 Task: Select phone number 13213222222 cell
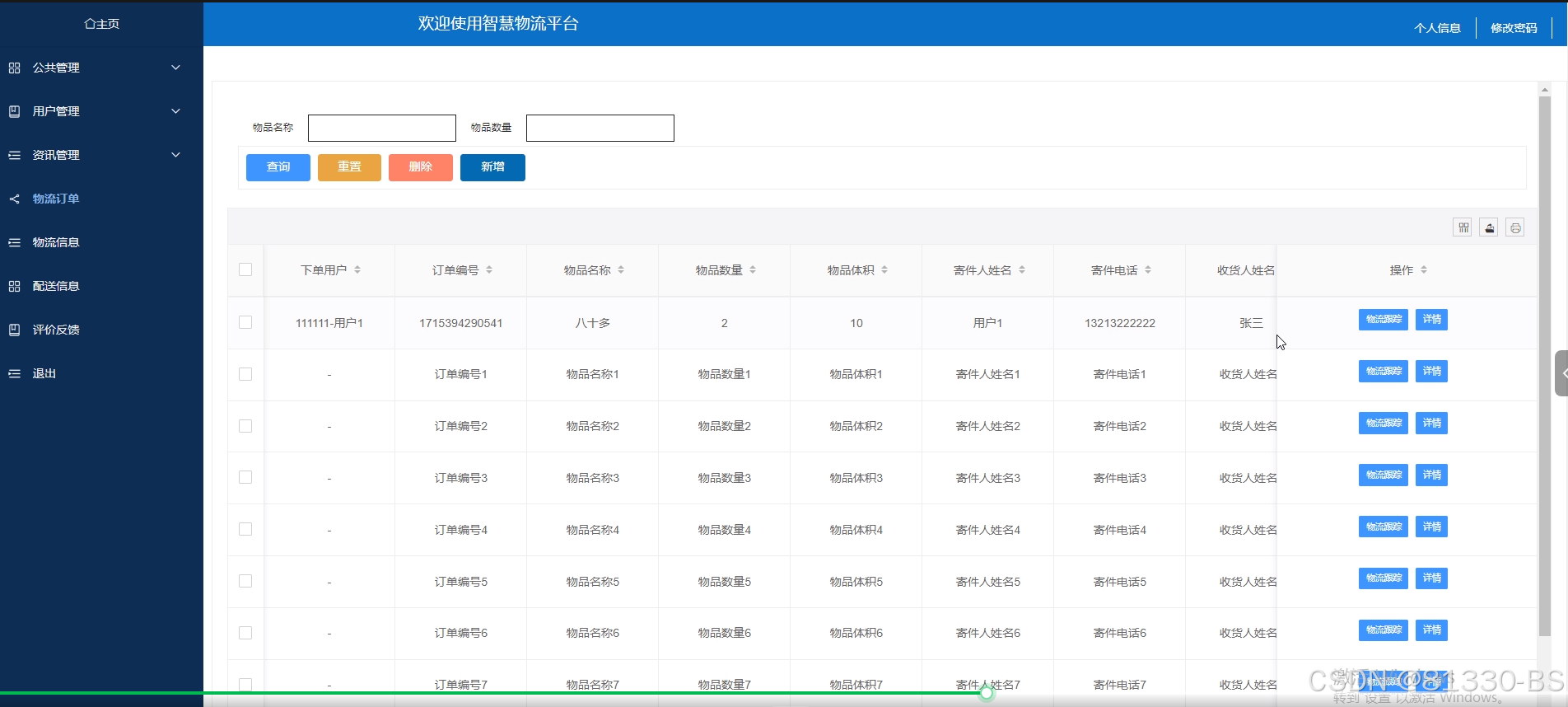click(x=1120, y=323)
